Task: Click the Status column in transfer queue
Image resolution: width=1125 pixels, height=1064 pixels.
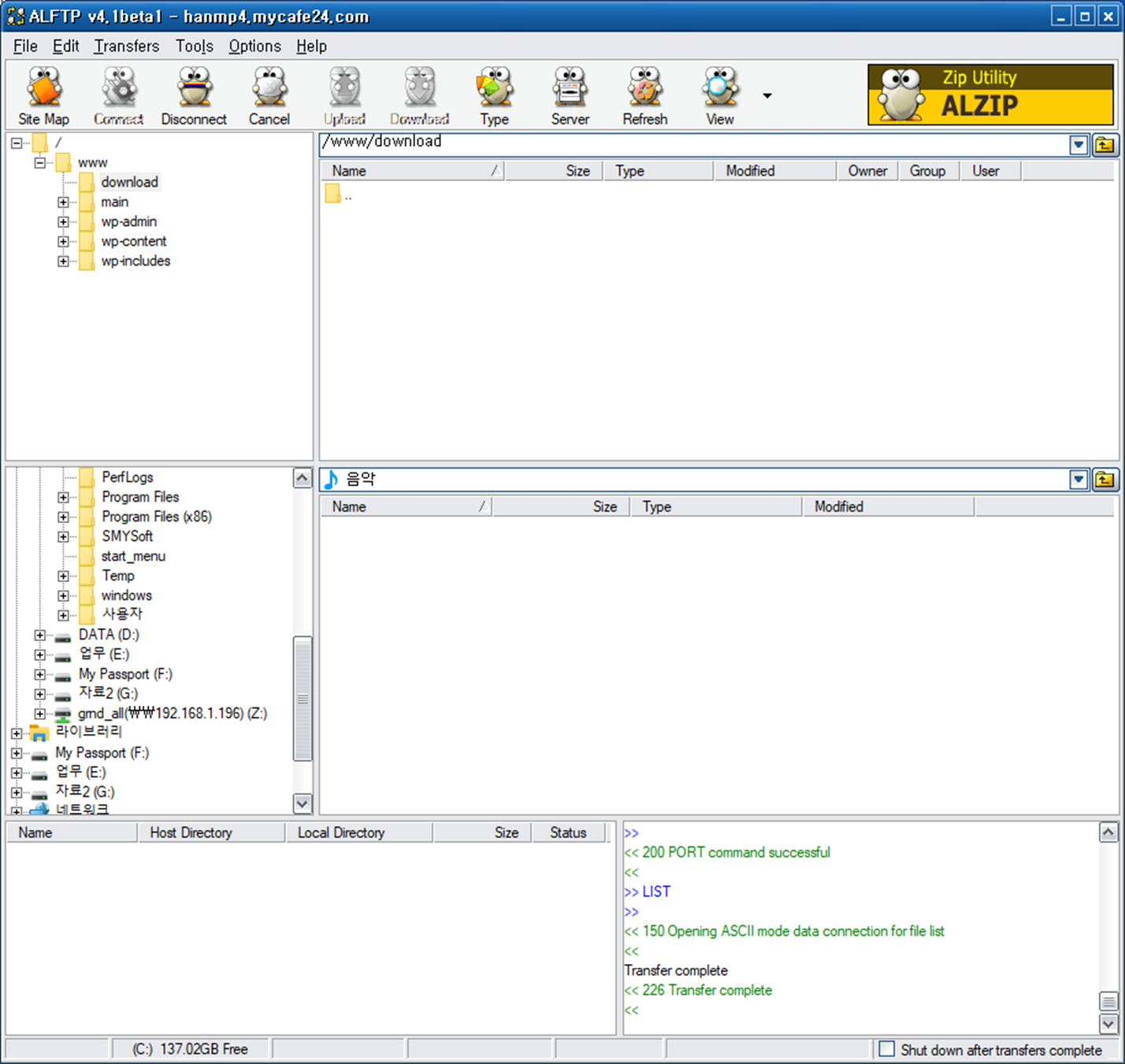Action: [568, 832]
